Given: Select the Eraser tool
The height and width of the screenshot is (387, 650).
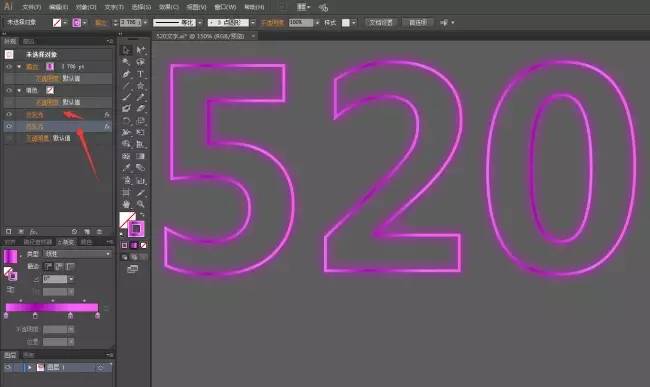Looking at the screenshot, I should (141, 109).
